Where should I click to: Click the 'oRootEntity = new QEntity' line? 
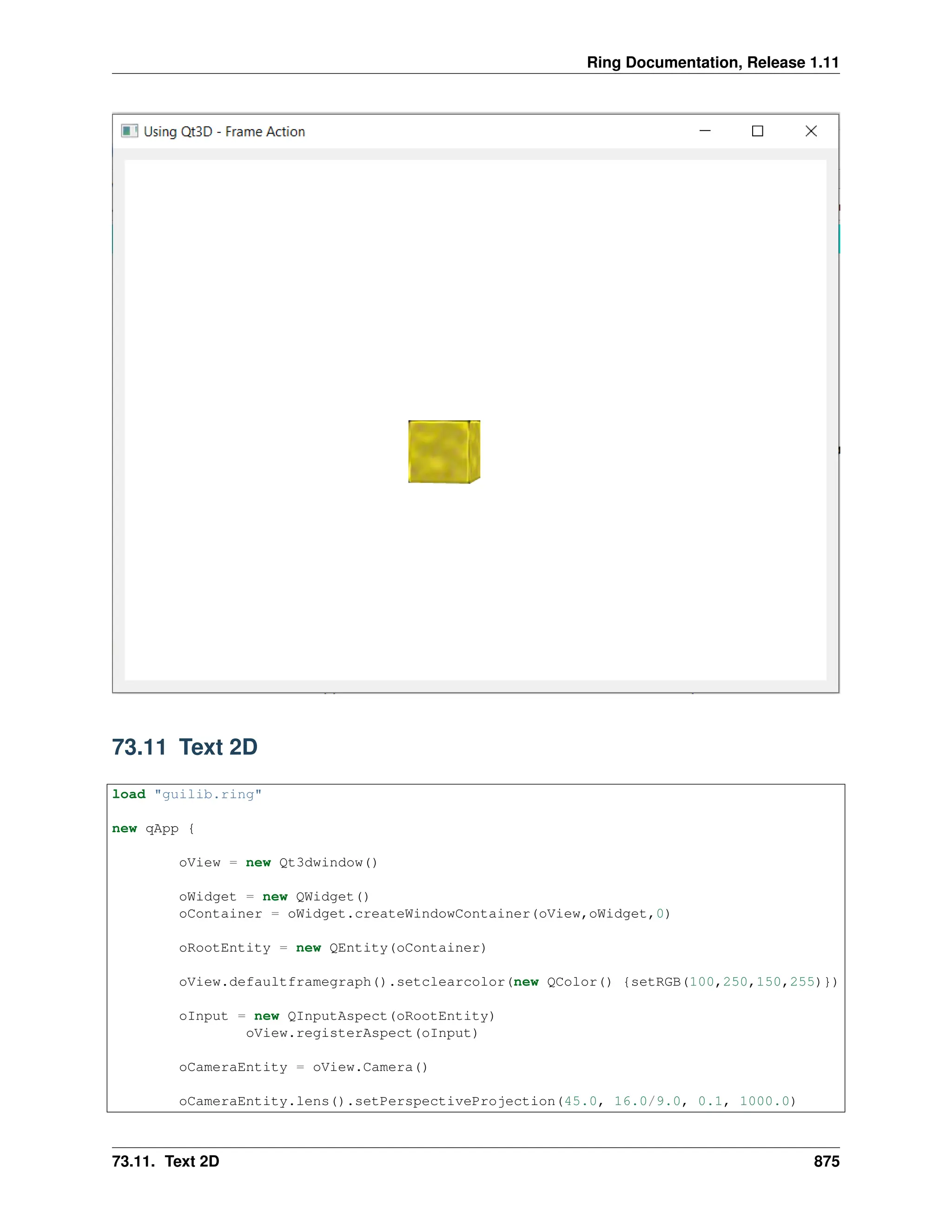click(332, 947)
